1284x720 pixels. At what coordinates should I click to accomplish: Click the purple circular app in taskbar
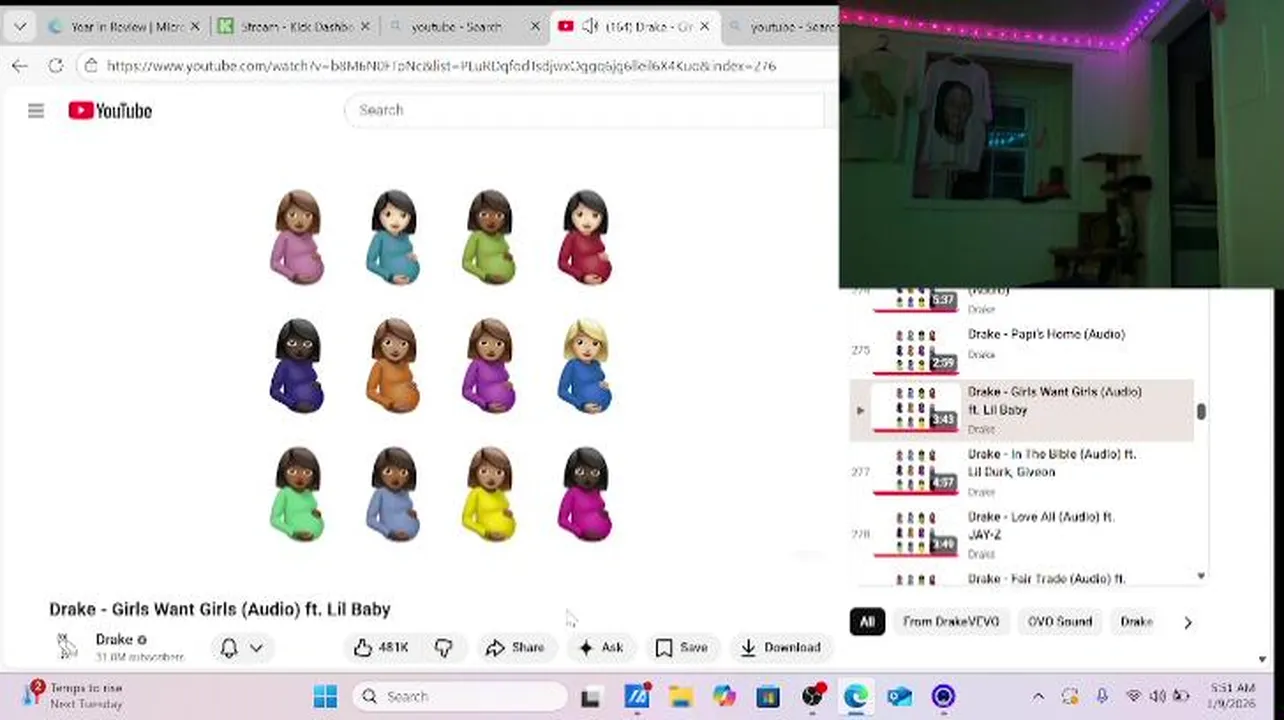[x=943, y=697]
